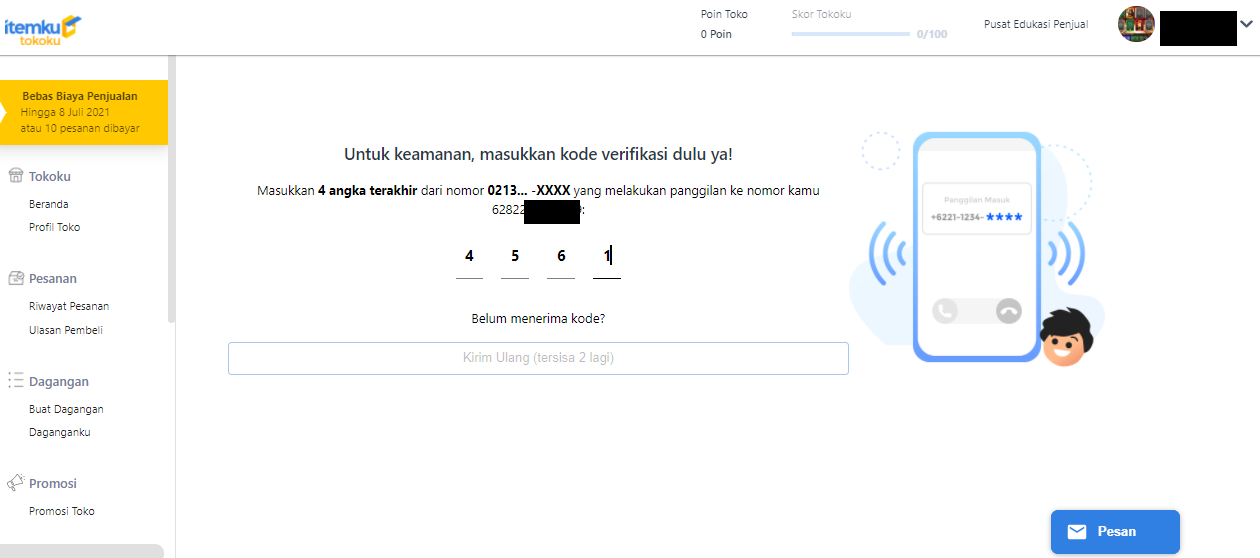Click the Pesanan box icon
Image resolution: width=1260 pixels, height=558 pixels.
coord(15,278)
